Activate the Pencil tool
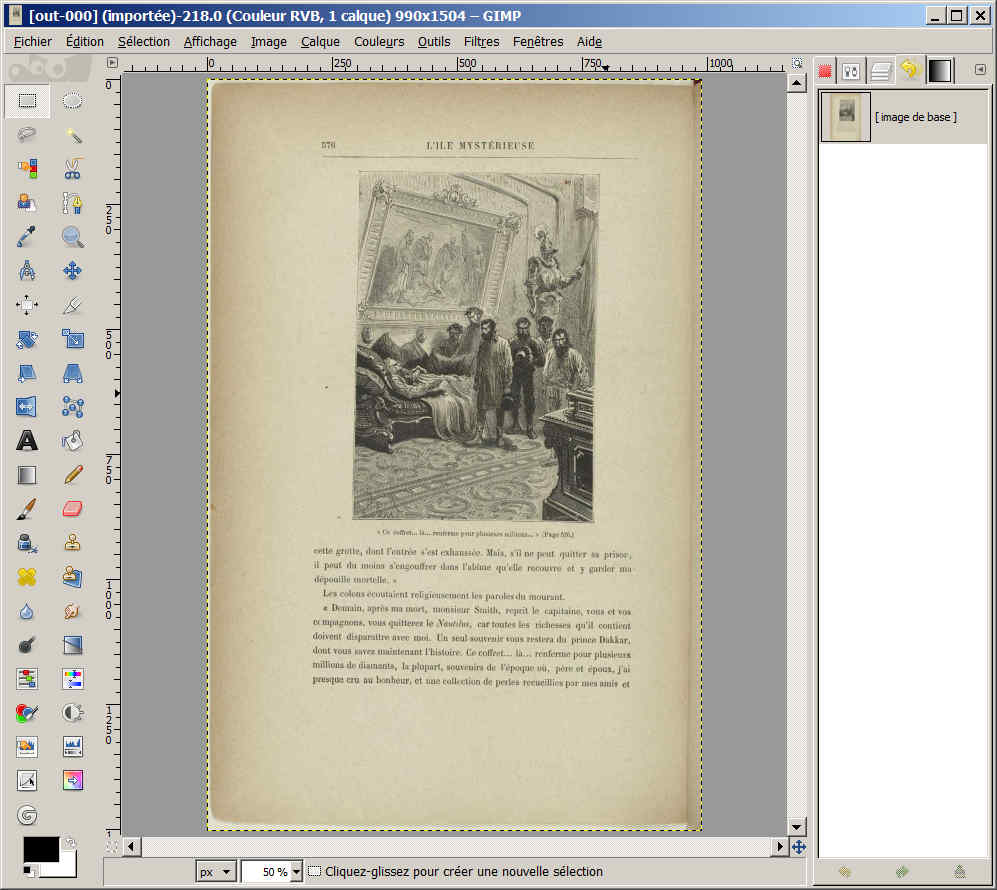The width and height of the screenshot is (997, 890). pyautogui.click(x=72, y=474)
